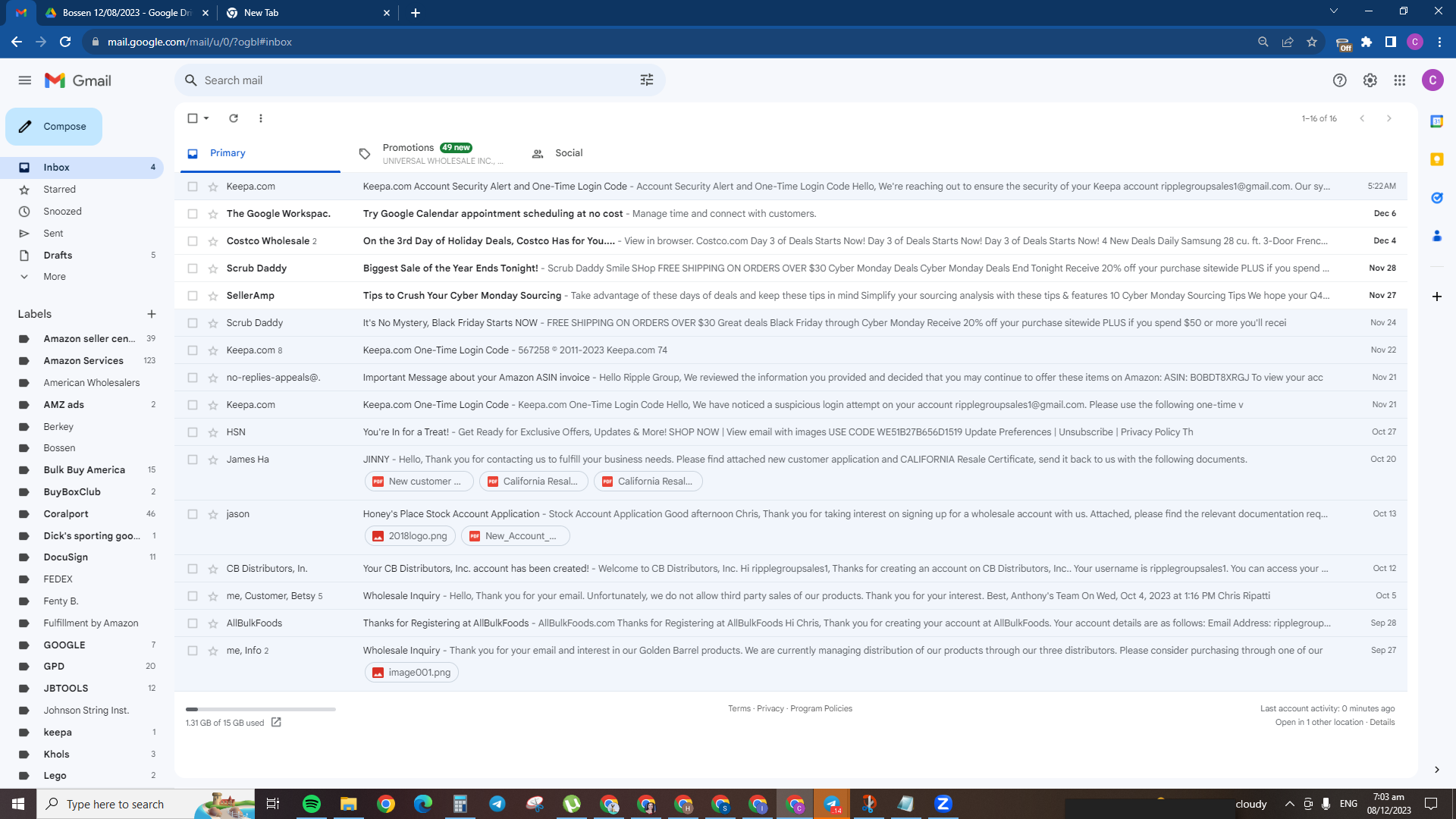Switch to the Bossen Google Drive browser tab
The height and width of the screenshot is (819, 1456).
coord(127,13)
